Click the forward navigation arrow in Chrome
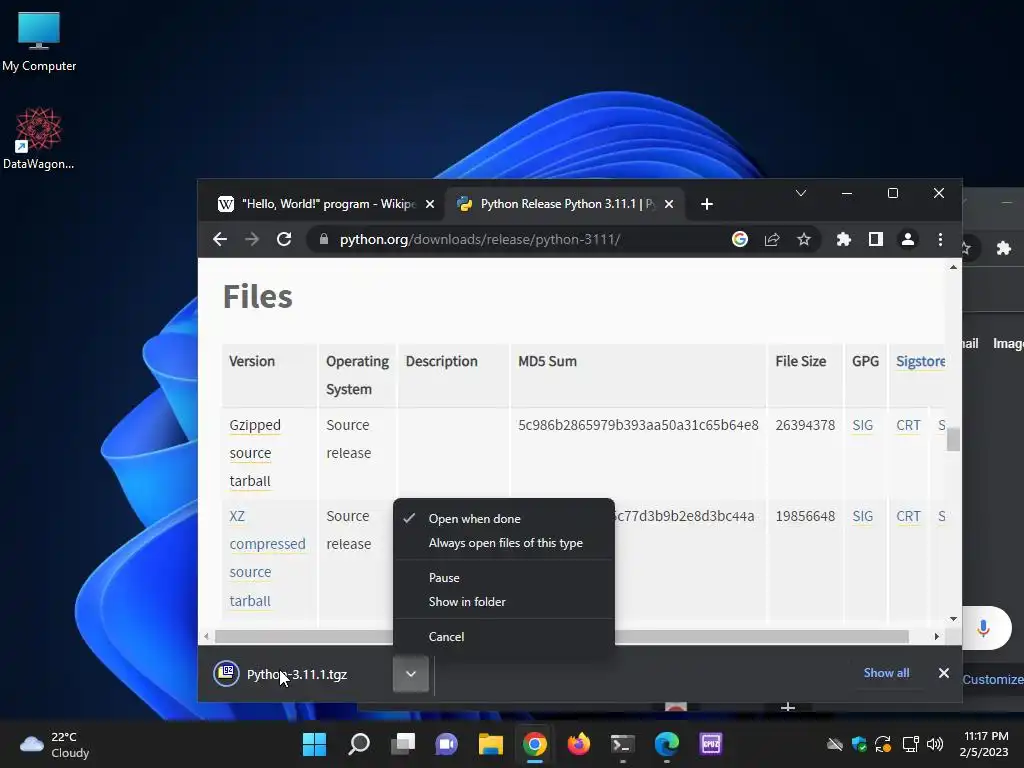The image size is (1024, 768). pos(251,240)
